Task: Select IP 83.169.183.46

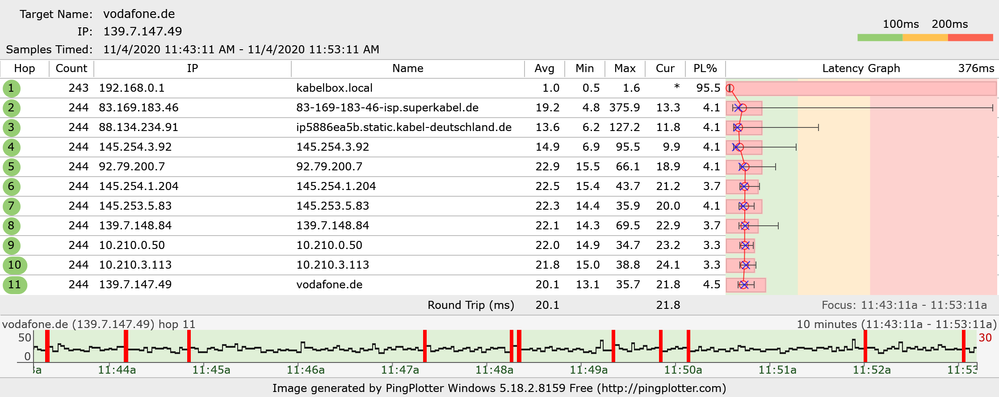Action: pyautogui.click(x=138, y=108)
